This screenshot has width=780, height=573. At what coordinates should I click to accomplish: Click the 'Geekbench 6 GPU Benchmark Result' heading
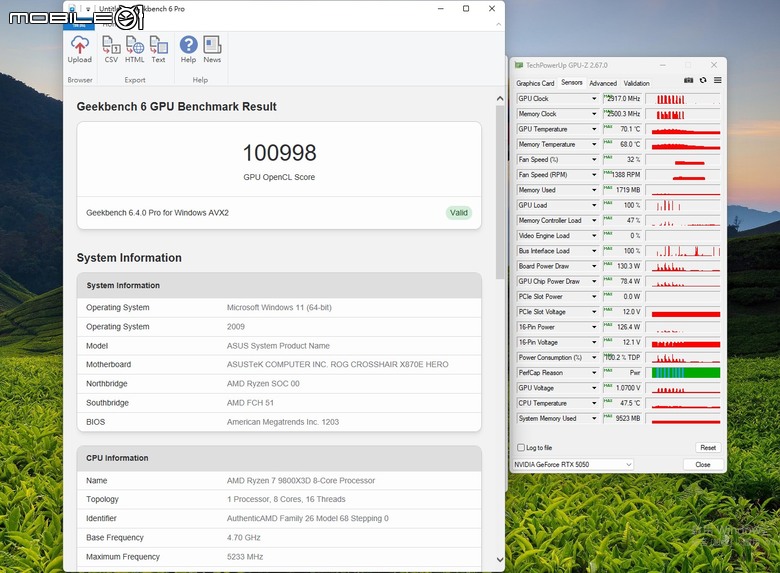pyautogui.click(x=177, y=106)
